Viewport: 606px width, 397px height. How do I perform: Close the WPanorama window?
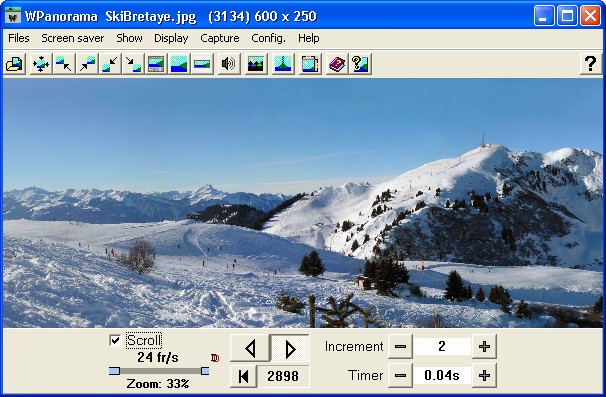coord(591,16)
